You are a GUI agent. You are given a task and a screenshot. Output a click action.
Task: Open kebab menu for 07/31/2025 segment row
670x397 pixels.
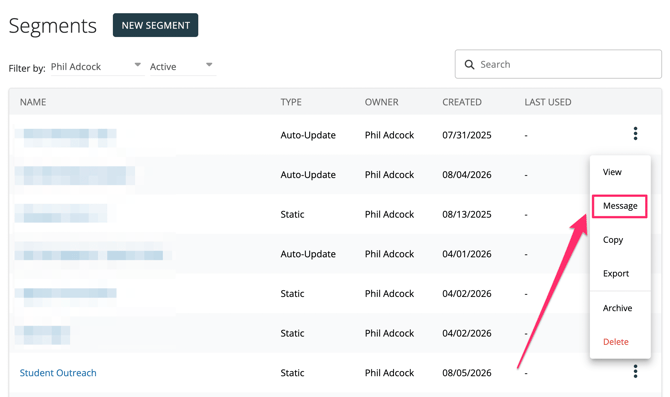[x=635, y=133]
